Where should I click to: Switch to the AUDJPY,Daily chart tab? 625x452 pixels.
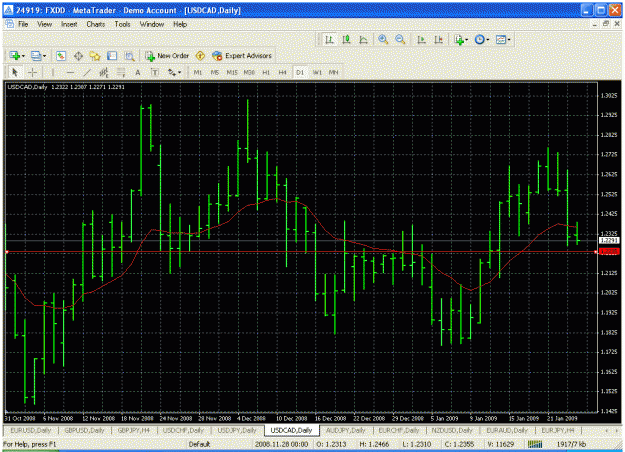click(x=346, y=430)
